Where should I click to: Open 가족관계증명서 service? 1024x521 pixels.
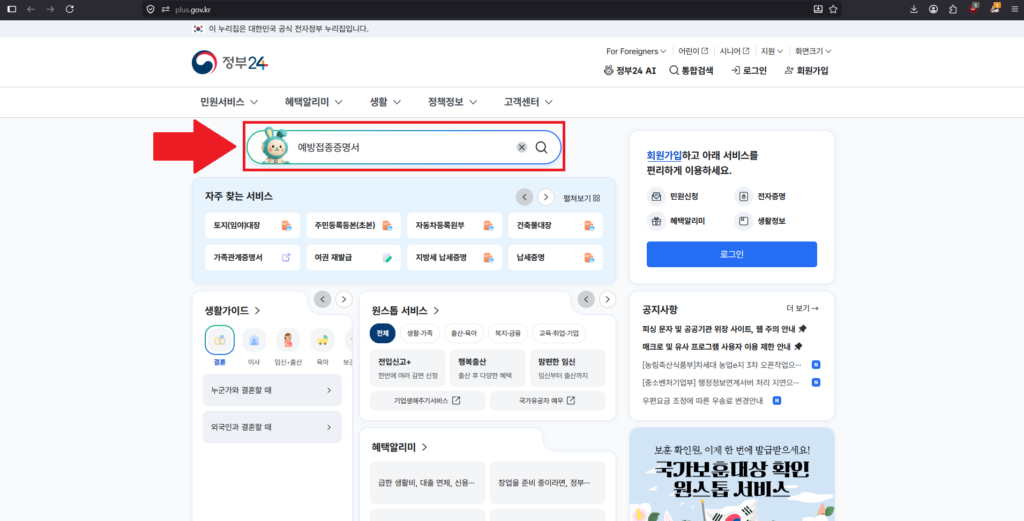point(252,257)
